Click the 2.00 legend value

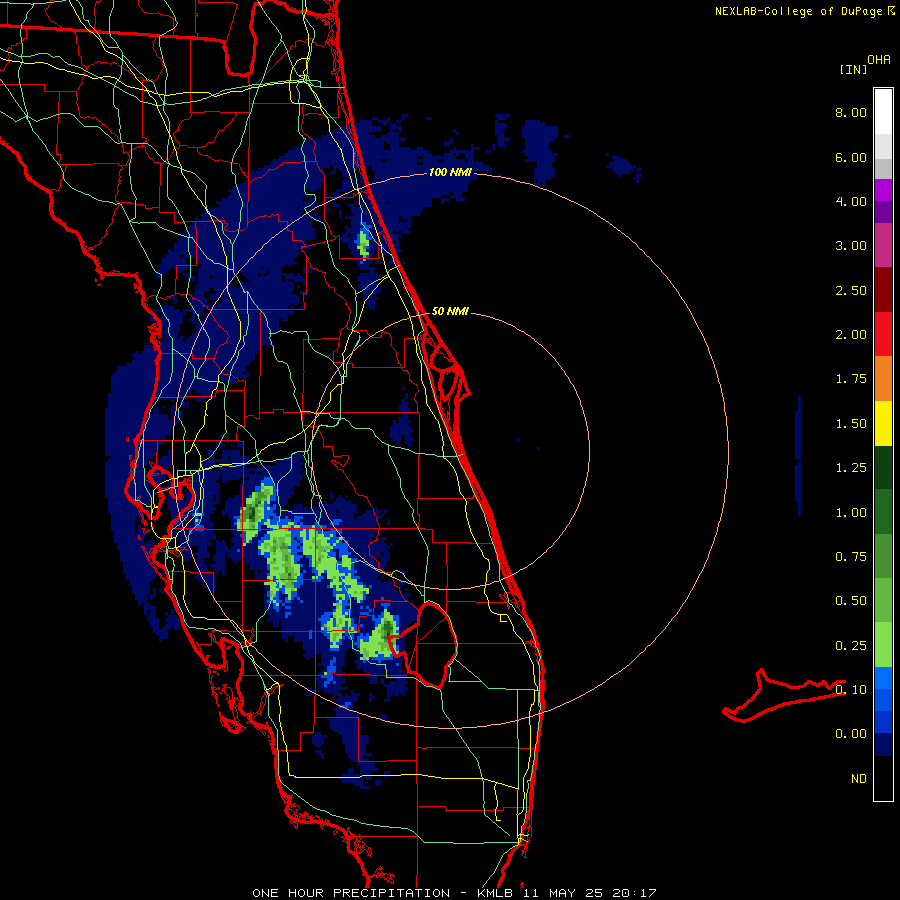[x=851, y=335]
